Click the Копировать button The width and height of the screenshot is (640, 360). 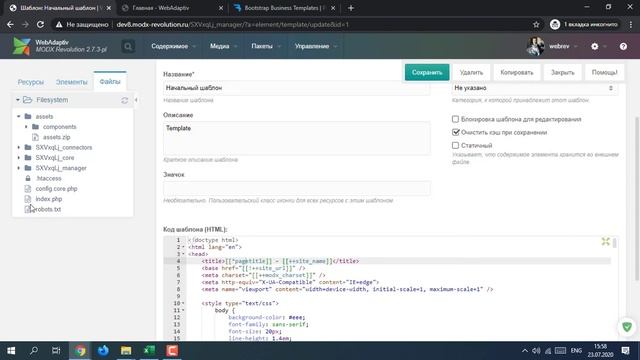[x=517, y=73]
